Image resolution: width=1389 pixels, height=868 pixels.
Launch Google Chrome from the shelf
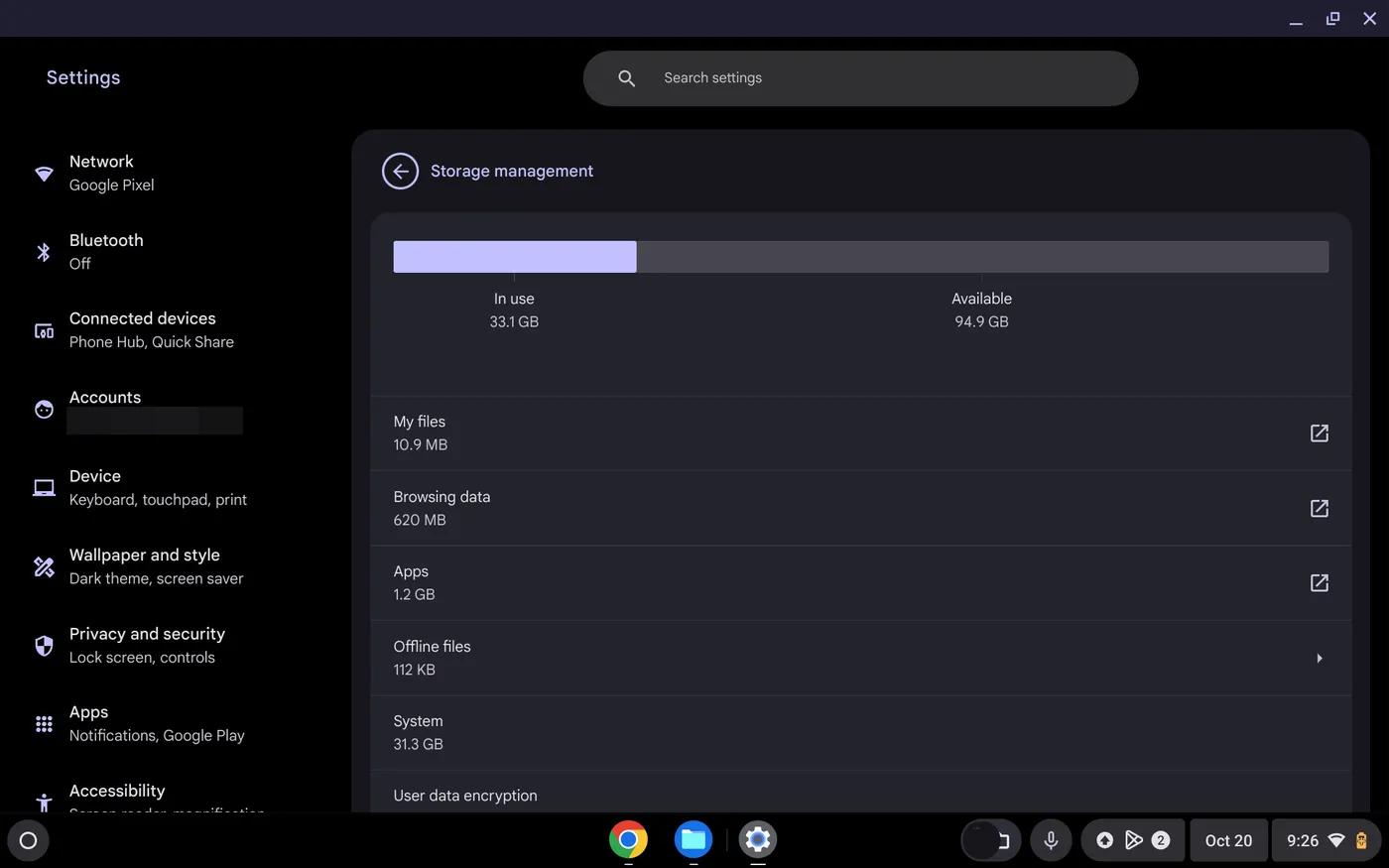pos(628,839)
